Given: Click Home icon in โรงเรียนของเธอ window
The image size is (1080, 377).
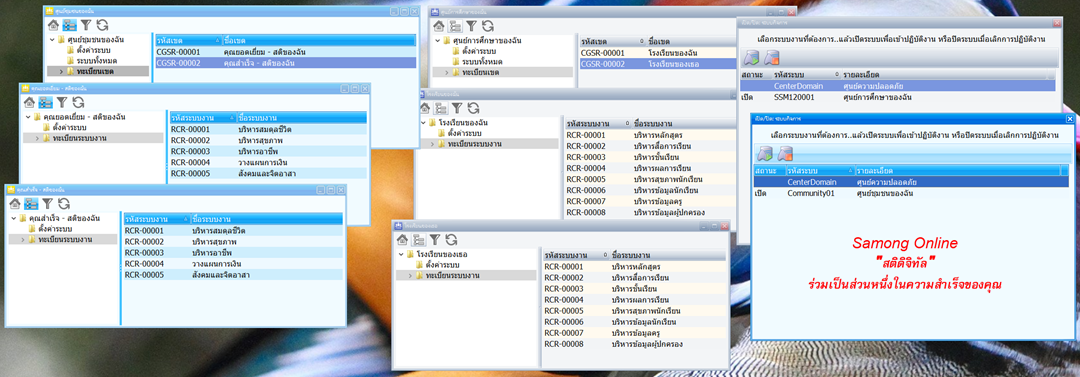Looking at the screenshot, I should pyautogui.click(x=402, y=239).
